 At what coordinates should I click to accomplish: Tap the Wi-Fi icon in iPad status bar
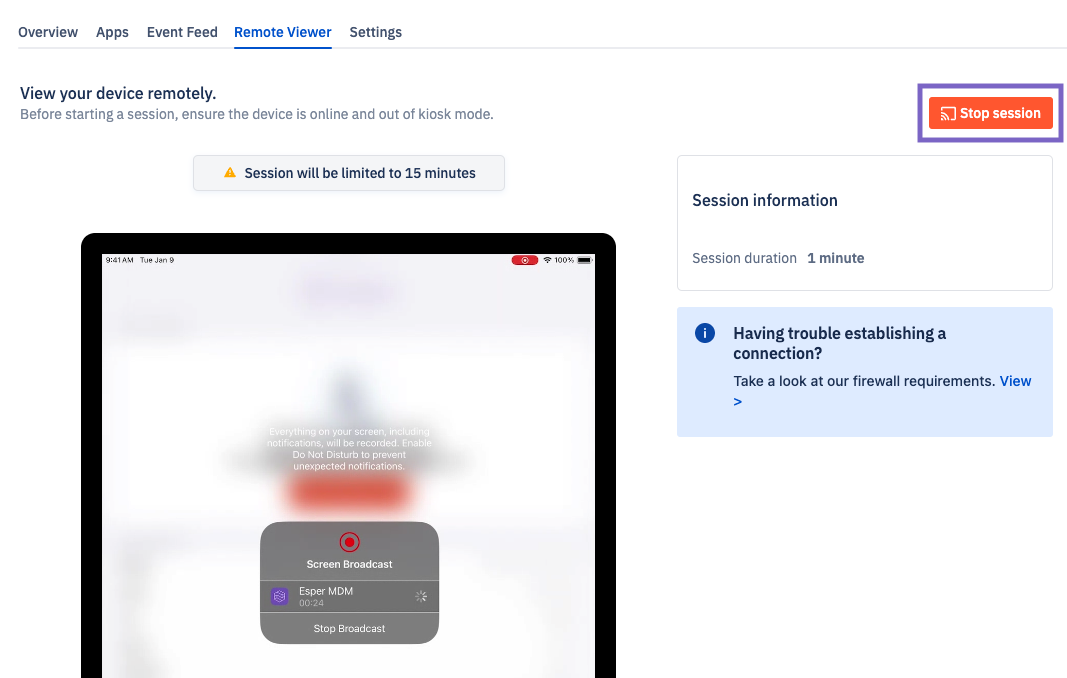(547, 260)
